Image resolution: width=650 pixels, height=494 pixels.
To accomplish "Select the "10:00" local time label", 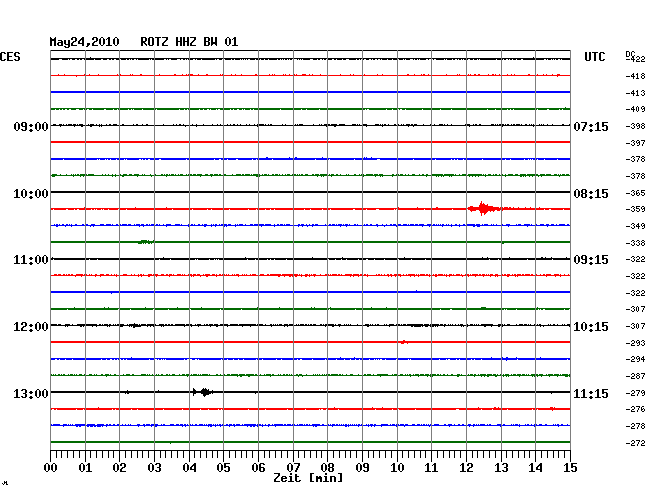I will coord(31,194).
